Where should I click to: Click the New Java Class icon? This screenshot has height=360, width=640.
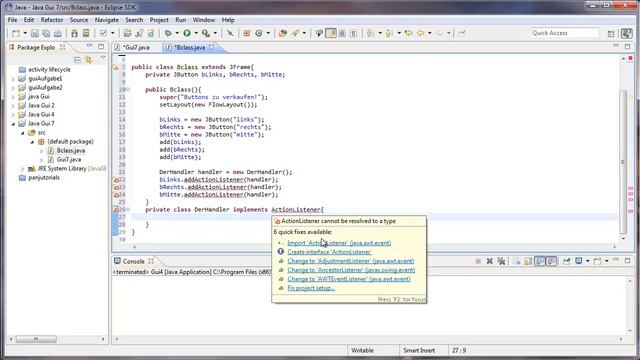pos(259,33)
